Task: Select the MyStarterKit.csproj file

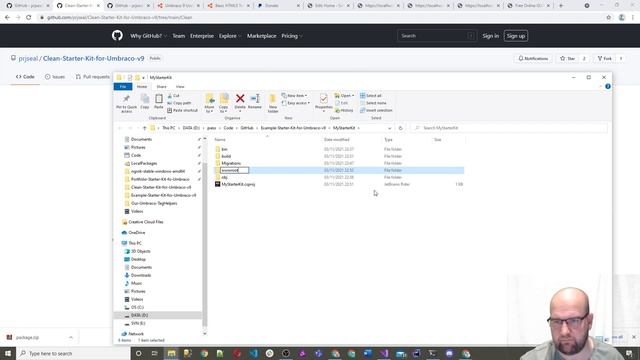Action: 238,184
